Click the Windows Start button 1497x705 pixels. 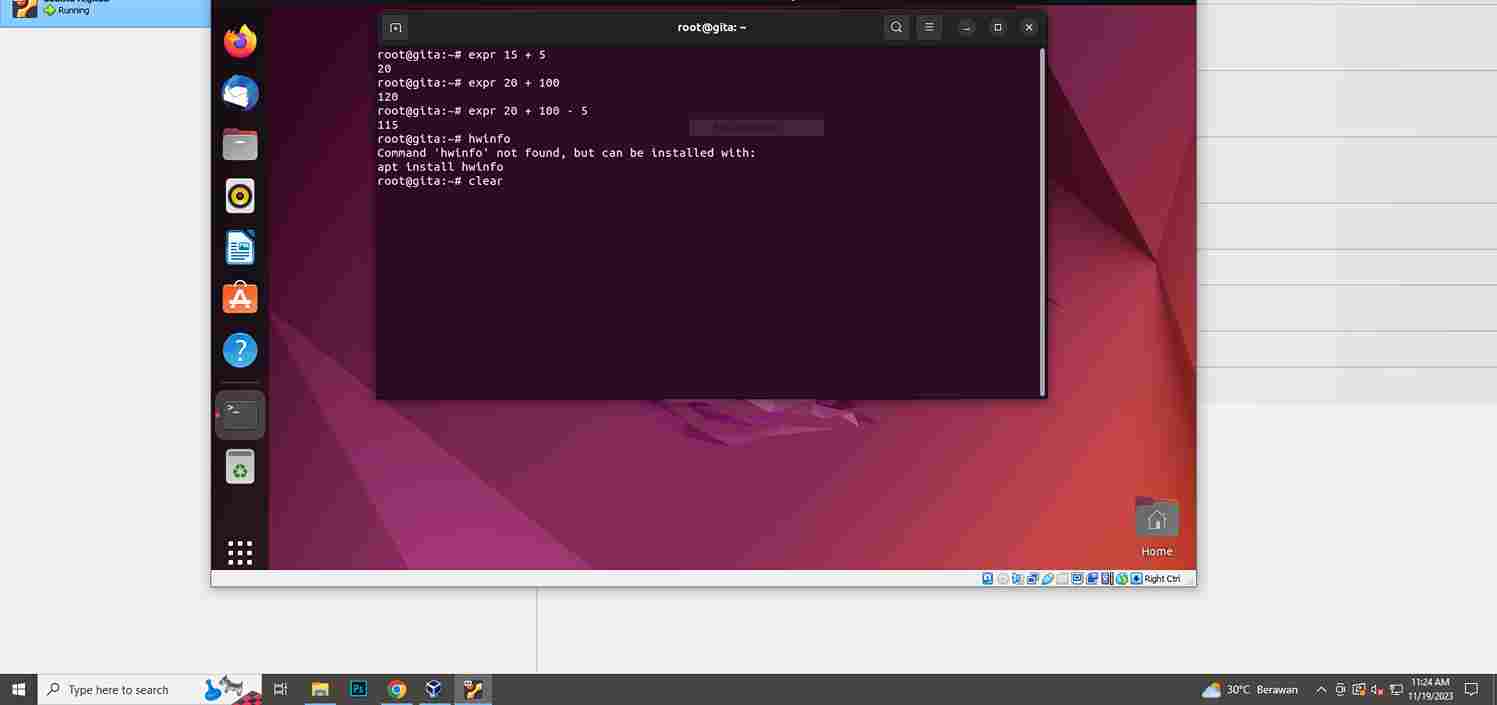pyautogui.click(x=18, y=689)
